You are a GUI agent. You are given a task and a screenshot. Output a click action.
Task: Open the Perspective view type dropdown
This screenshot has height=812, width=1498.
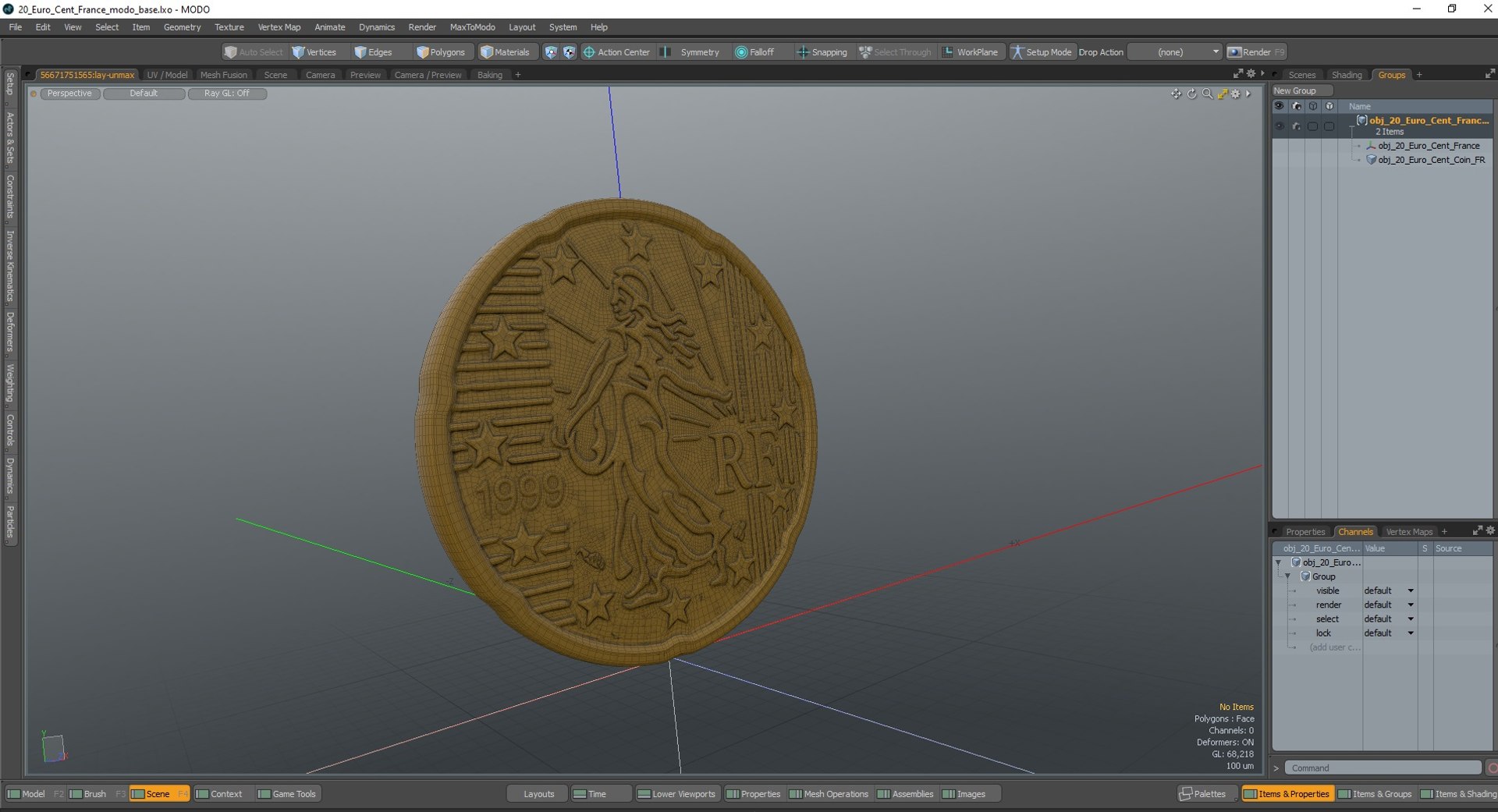click(69, 94)
